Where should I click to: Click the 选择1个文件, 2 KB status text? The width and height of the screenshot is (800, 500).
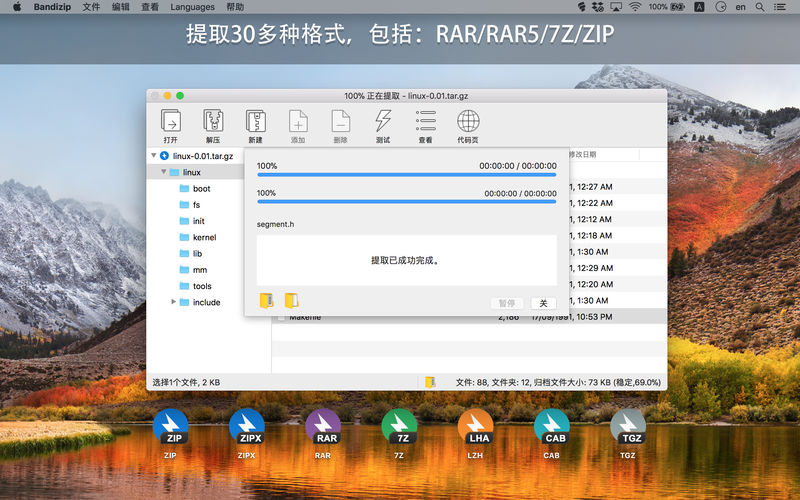coord(186,382)
